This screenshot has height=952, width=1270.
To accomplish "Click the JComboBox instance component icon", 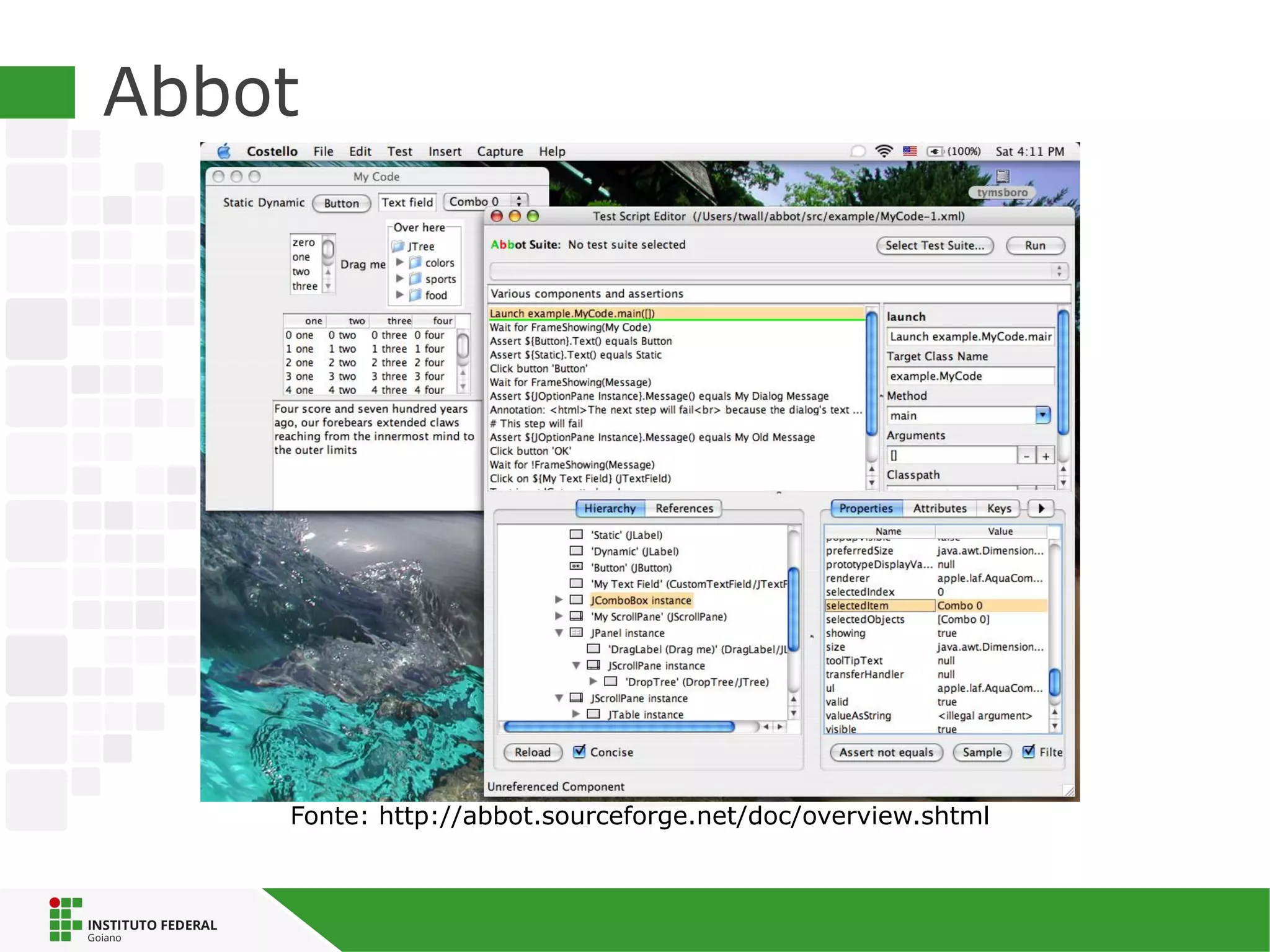I will point(576,599).
